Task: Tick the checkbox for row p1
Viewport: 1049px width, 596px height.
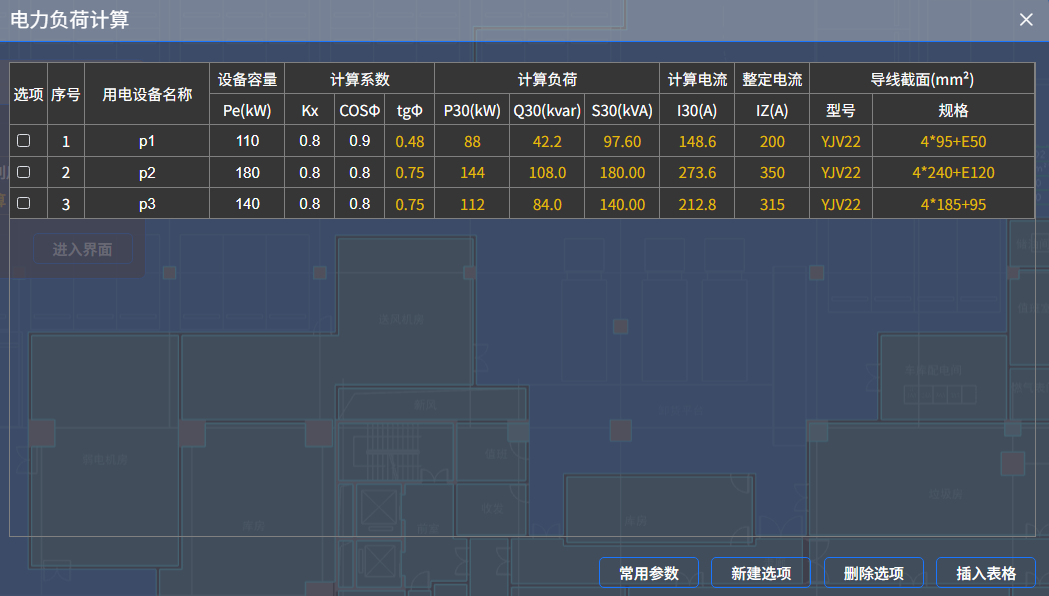Action: (x=24, y=141)
